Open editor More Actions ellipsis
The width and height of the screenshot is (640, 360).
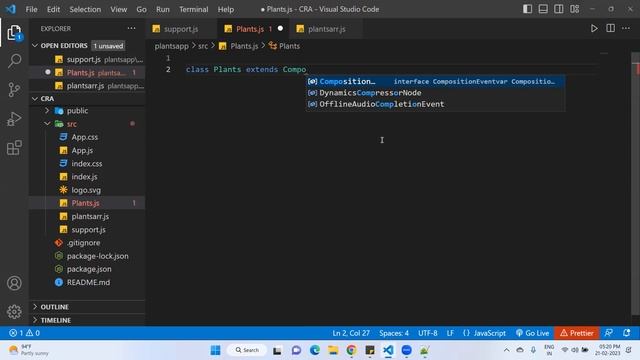click(x=626, y=29)
